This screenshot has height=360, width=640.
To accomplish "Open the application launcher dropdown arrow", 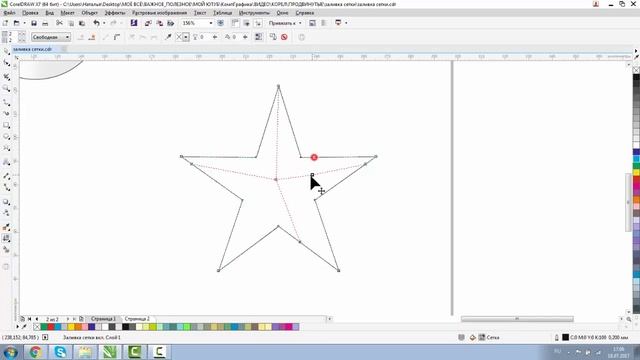I will click(x=346, y=23).
